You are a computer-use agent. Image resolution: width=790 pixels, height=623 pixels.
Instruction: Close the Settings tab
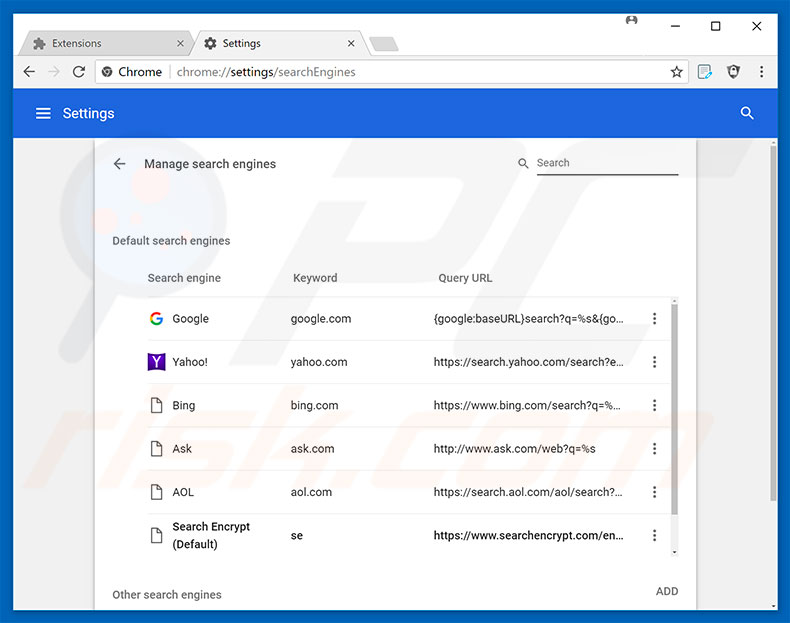tap(351, 44)
